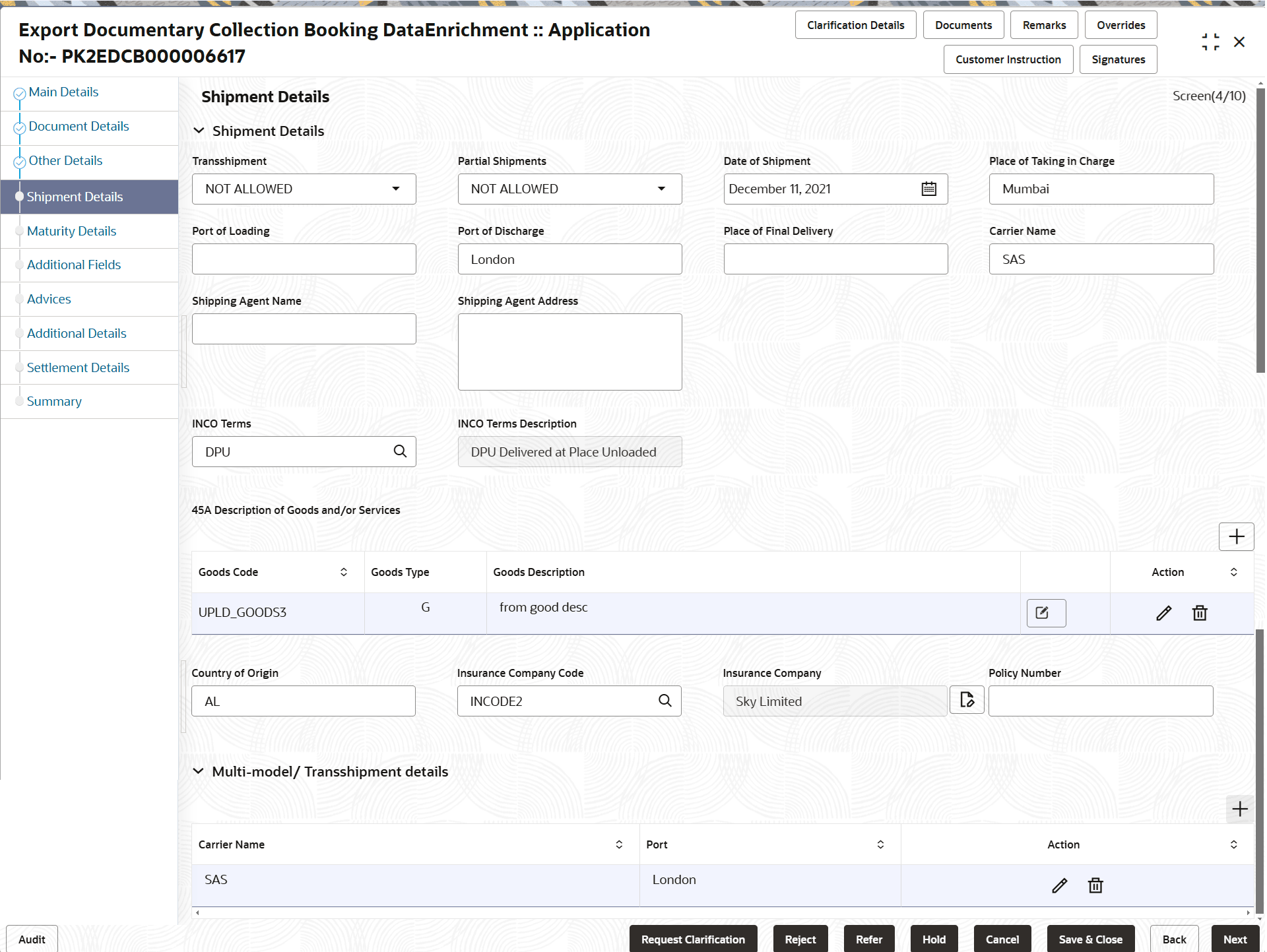Open the Customer Instruction button
1267x952 pixels.
tap(1008, 59)
